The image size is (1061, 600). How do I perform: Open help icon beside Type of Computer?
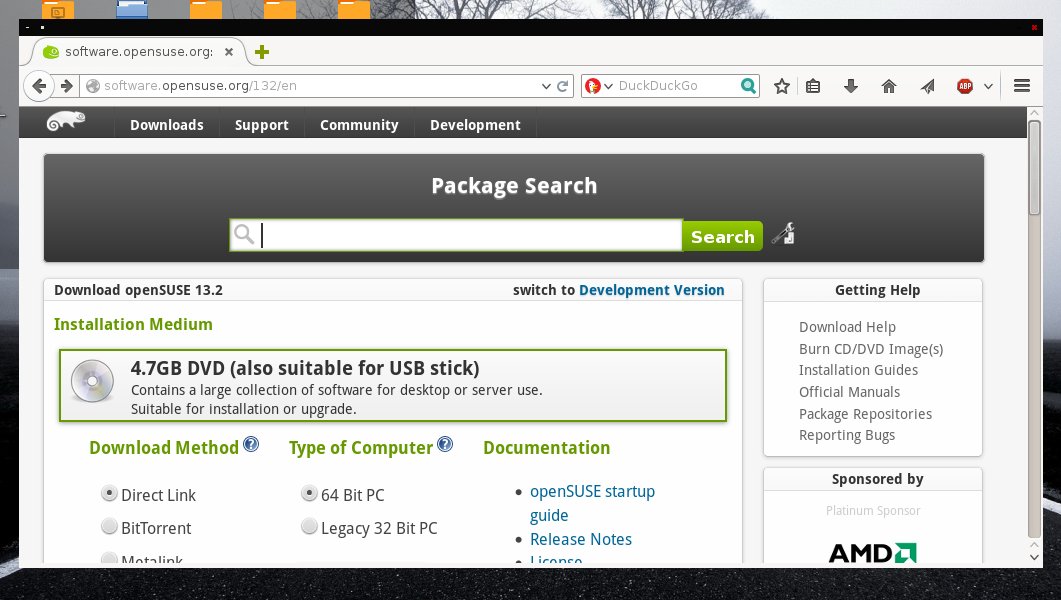[x=445, y=444]
